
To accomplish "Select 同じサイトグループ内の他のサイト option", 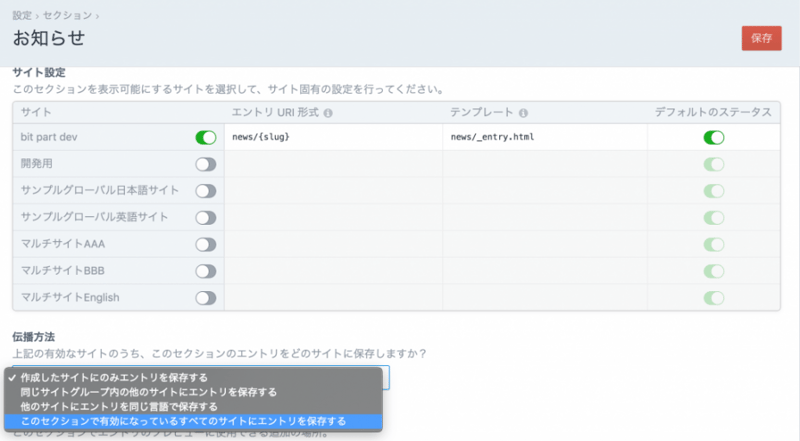I will 148,392.
